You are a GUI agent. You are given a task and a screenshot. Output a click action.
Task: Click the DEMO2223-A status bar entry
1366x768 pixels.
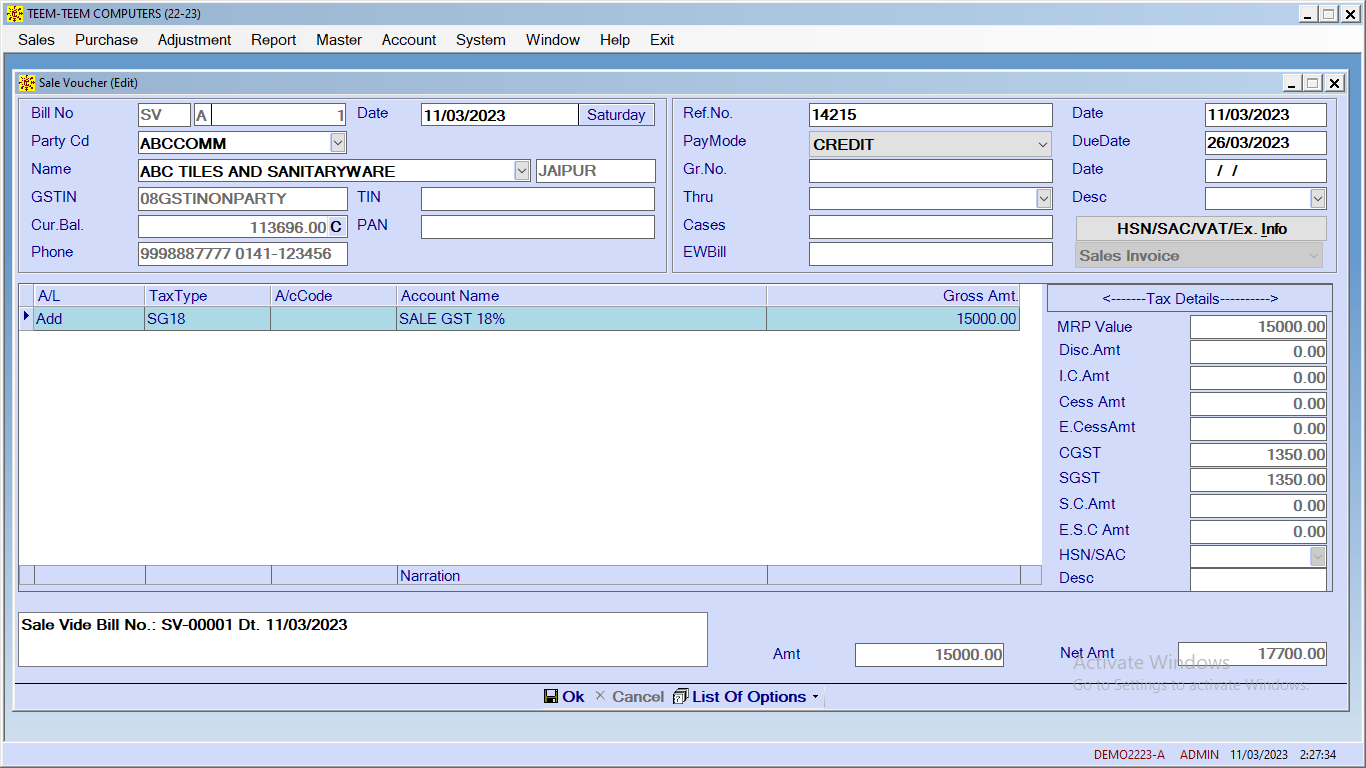point(1129,755)
